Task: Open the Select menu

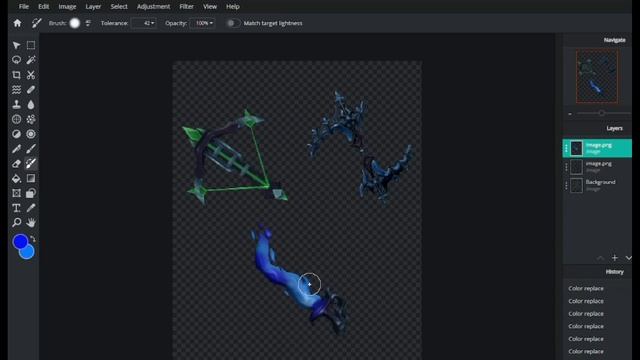Action: [119, 7]
